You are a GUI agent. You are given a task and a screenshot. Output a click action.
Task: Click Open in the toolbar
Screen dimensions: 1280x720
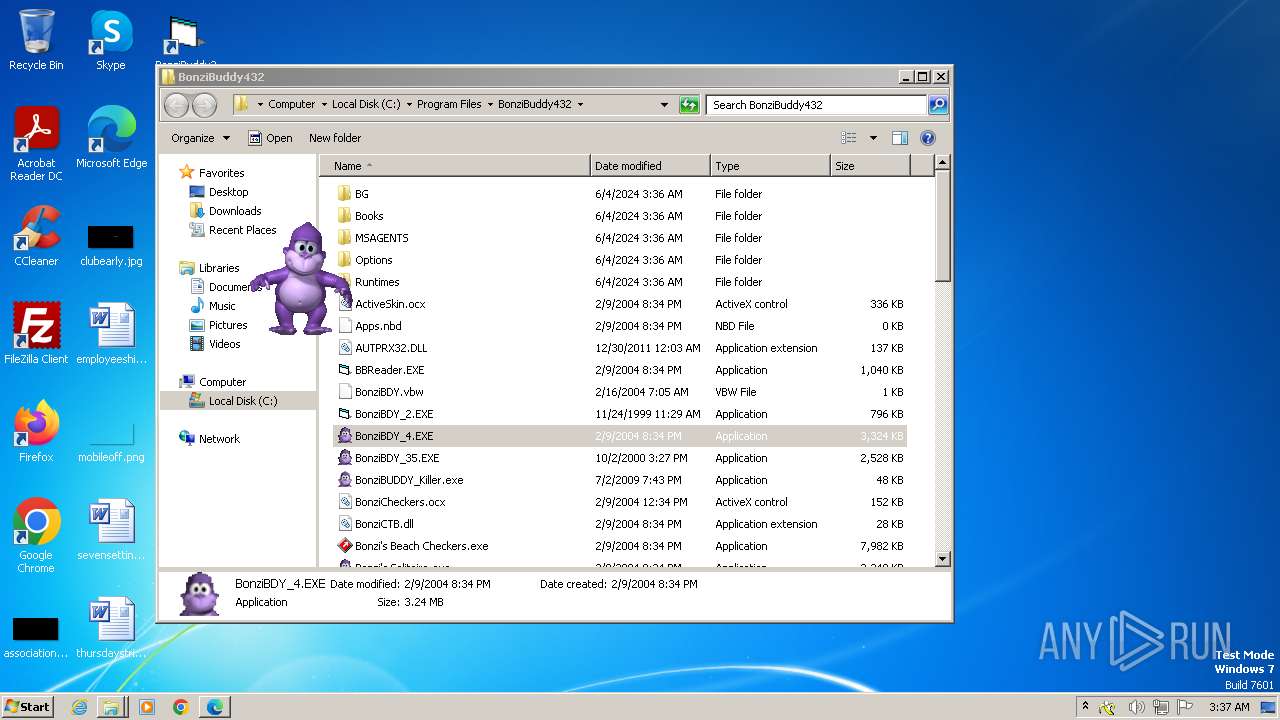click(270, 138)
